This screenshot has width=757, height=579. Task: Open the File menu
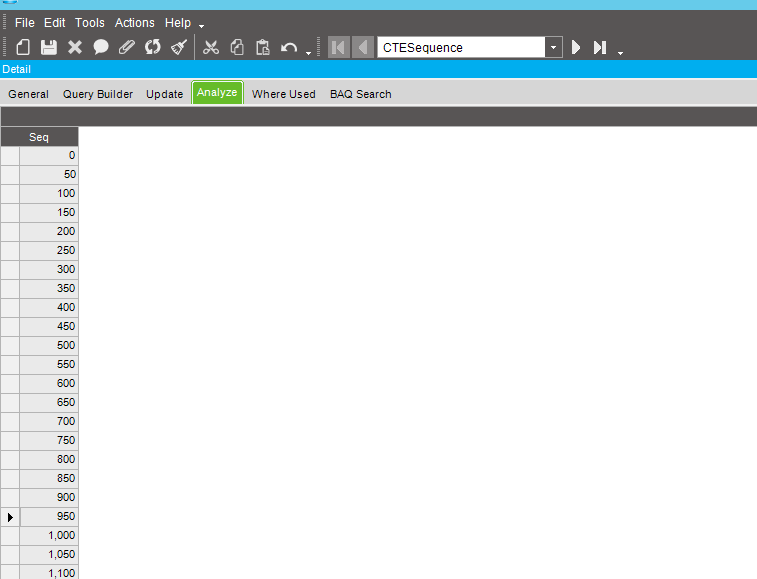(25, 23)
